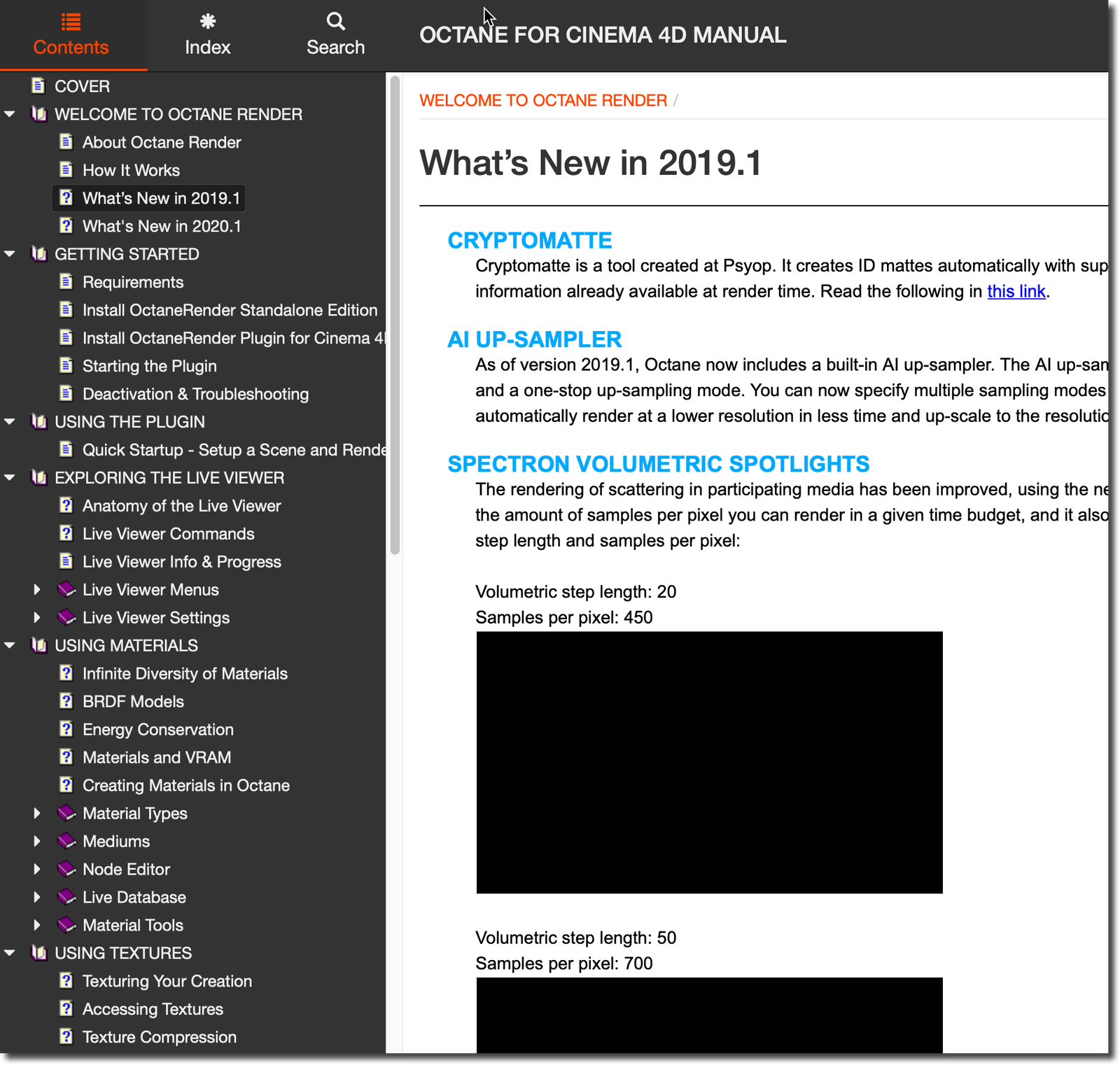Click the Material Tools purple book icon

(66, 925)
